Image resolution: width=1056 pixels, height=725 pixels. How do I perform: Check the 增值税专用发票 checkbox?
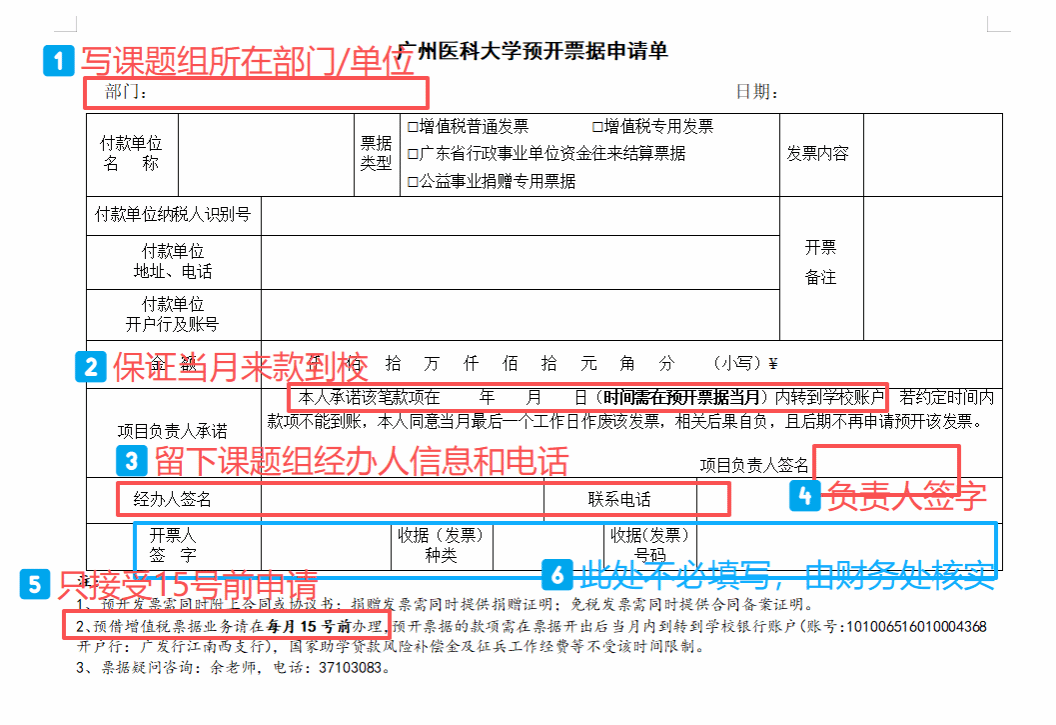597,127
